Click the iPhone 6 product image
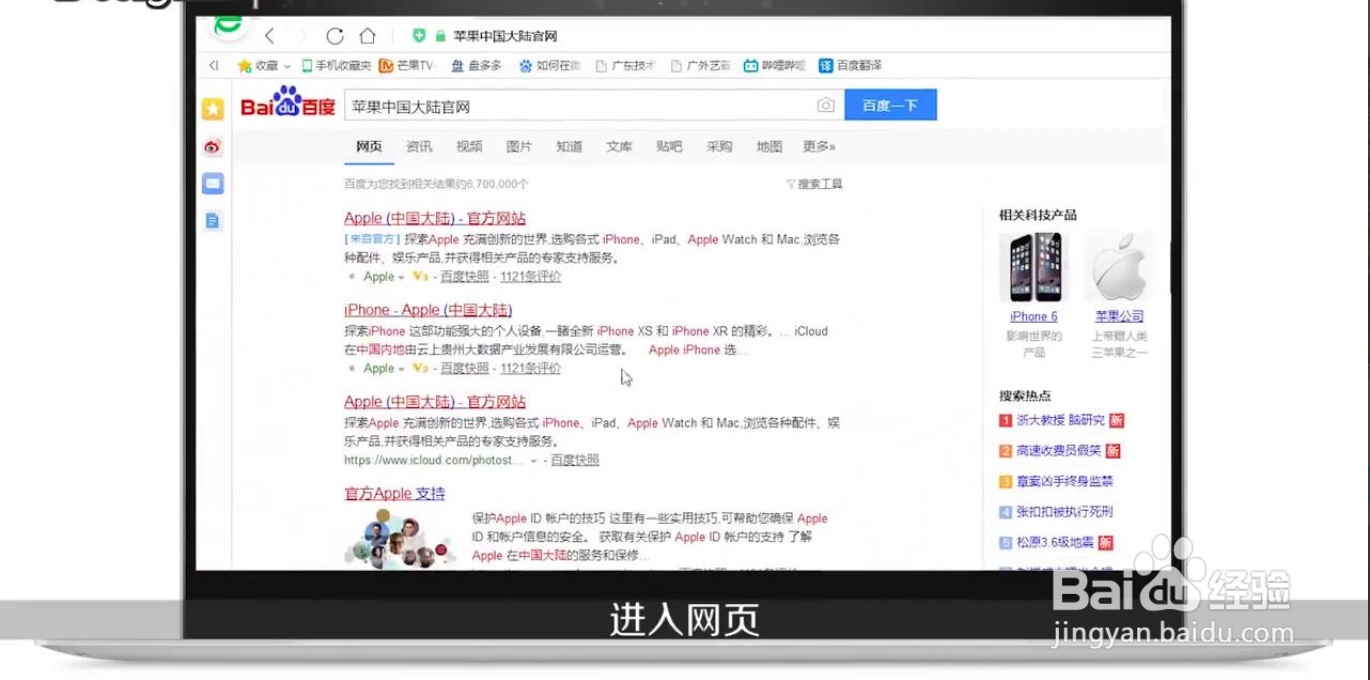The height and width of the screenshot is (680, 1370). point(1034,267)
